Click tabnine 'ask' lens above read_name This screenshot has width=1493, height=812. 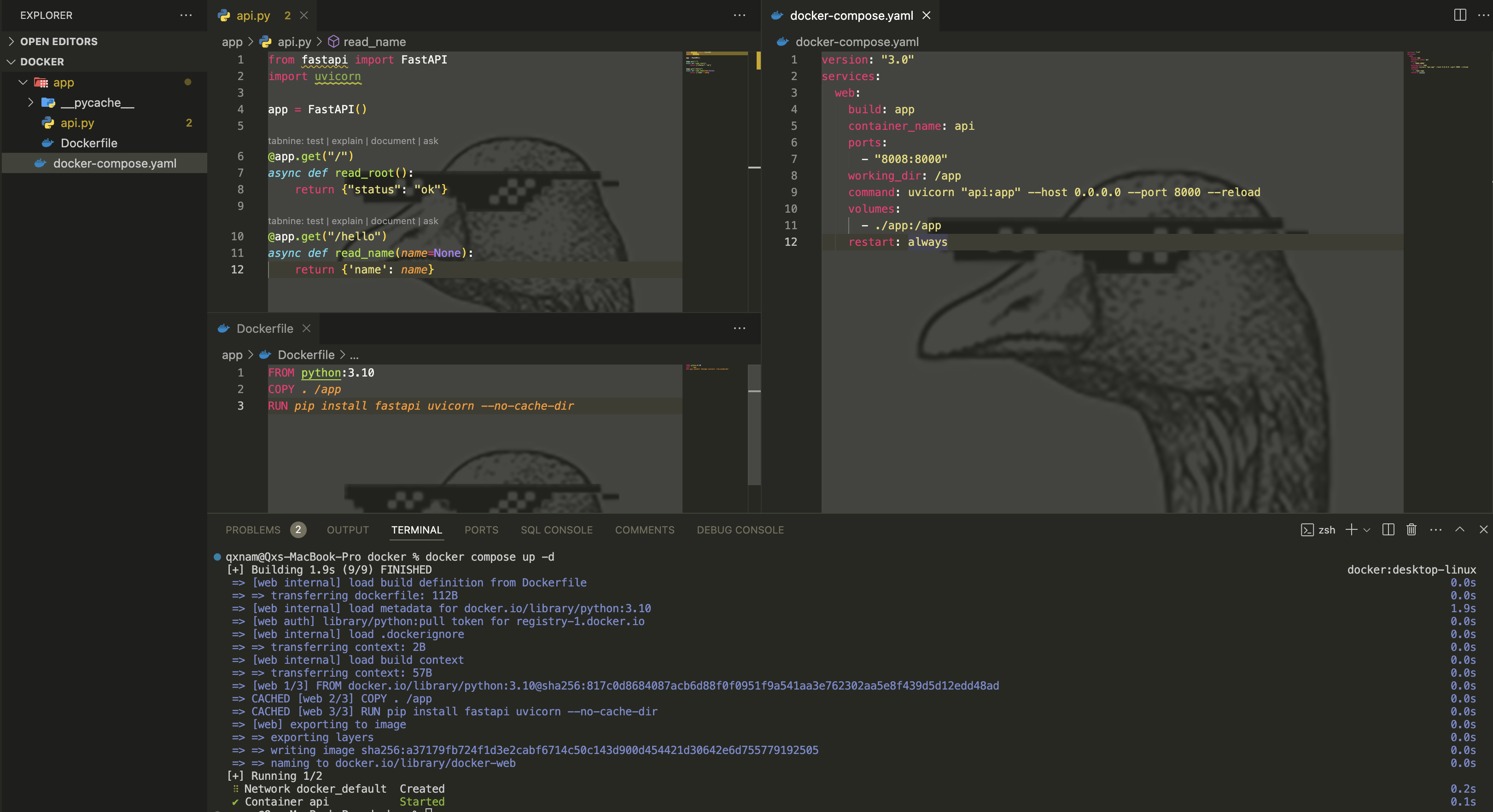431,220
